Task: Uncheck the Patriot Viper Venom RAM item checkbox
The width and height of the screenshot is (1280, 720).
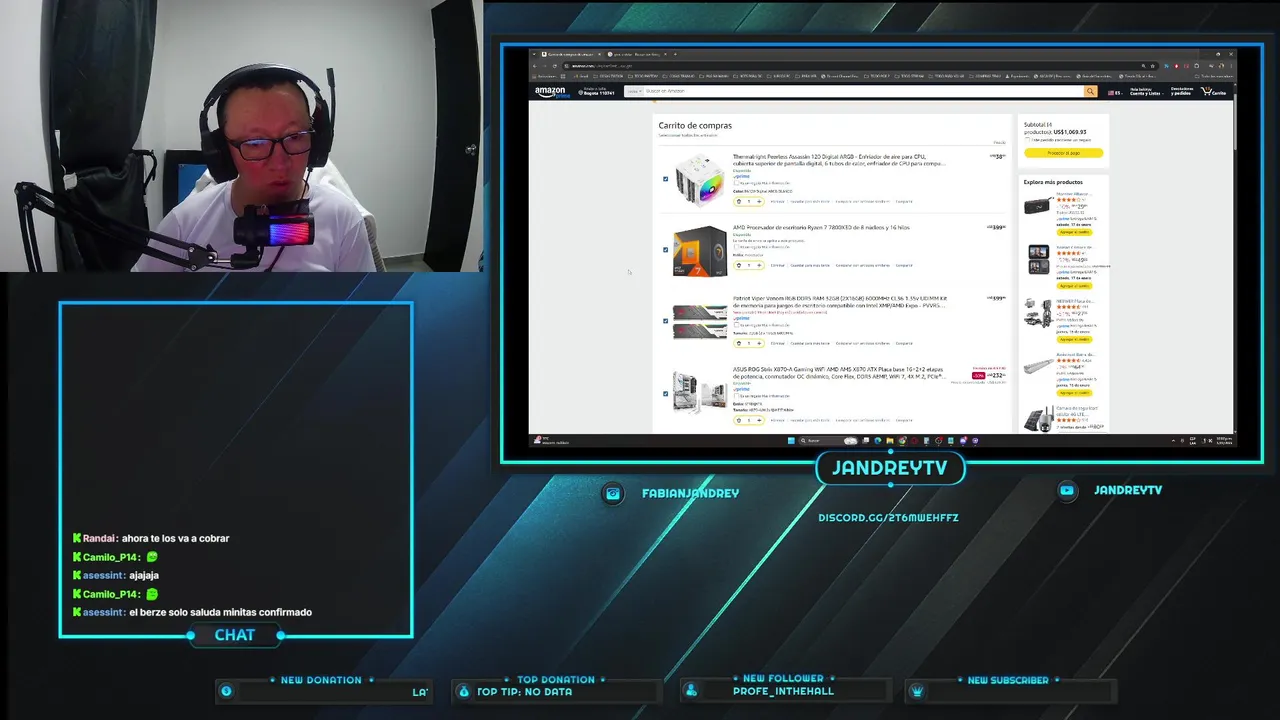Action: [666, 321]
